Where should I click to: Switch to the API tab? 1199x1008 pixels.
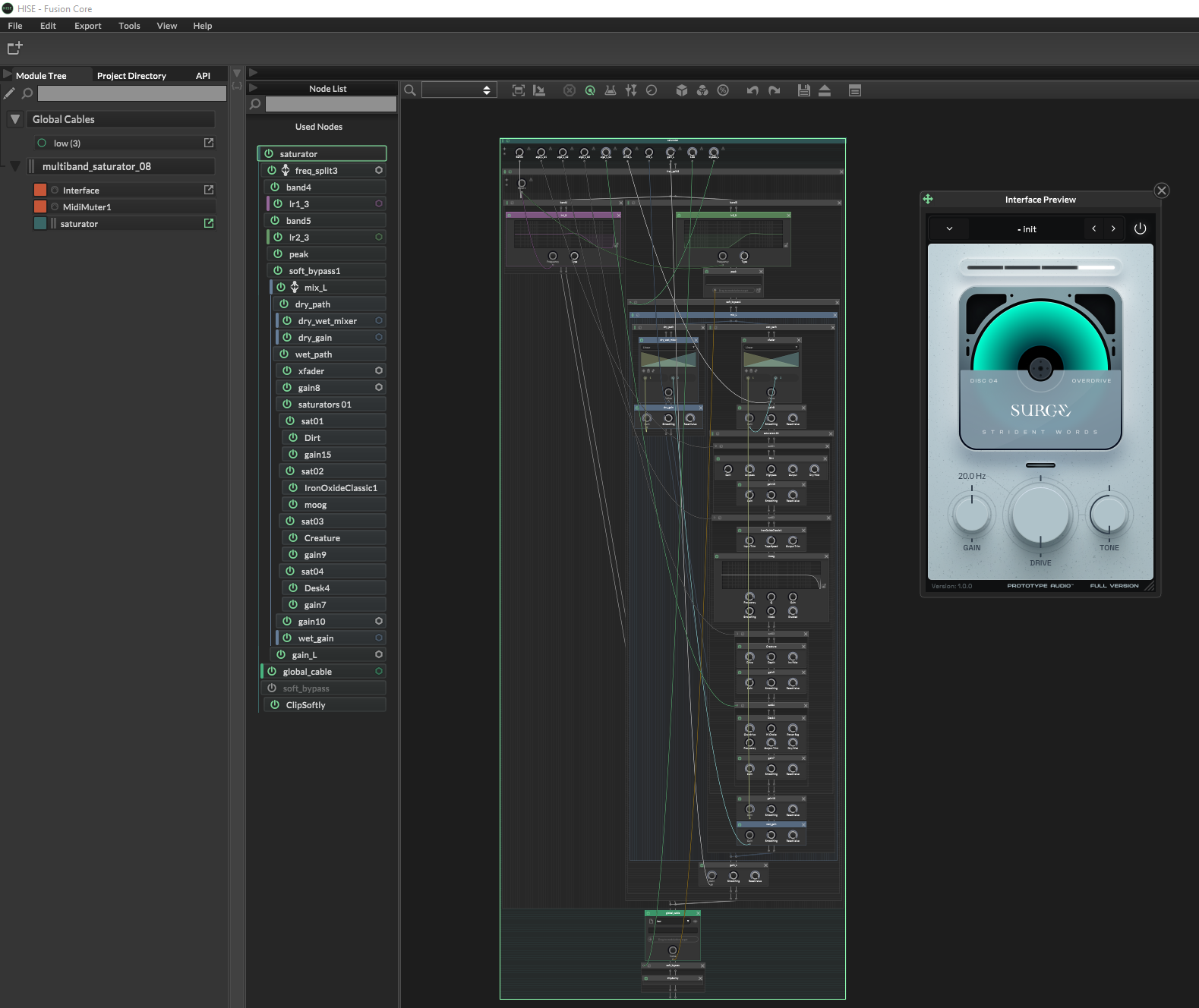(203, 76)
